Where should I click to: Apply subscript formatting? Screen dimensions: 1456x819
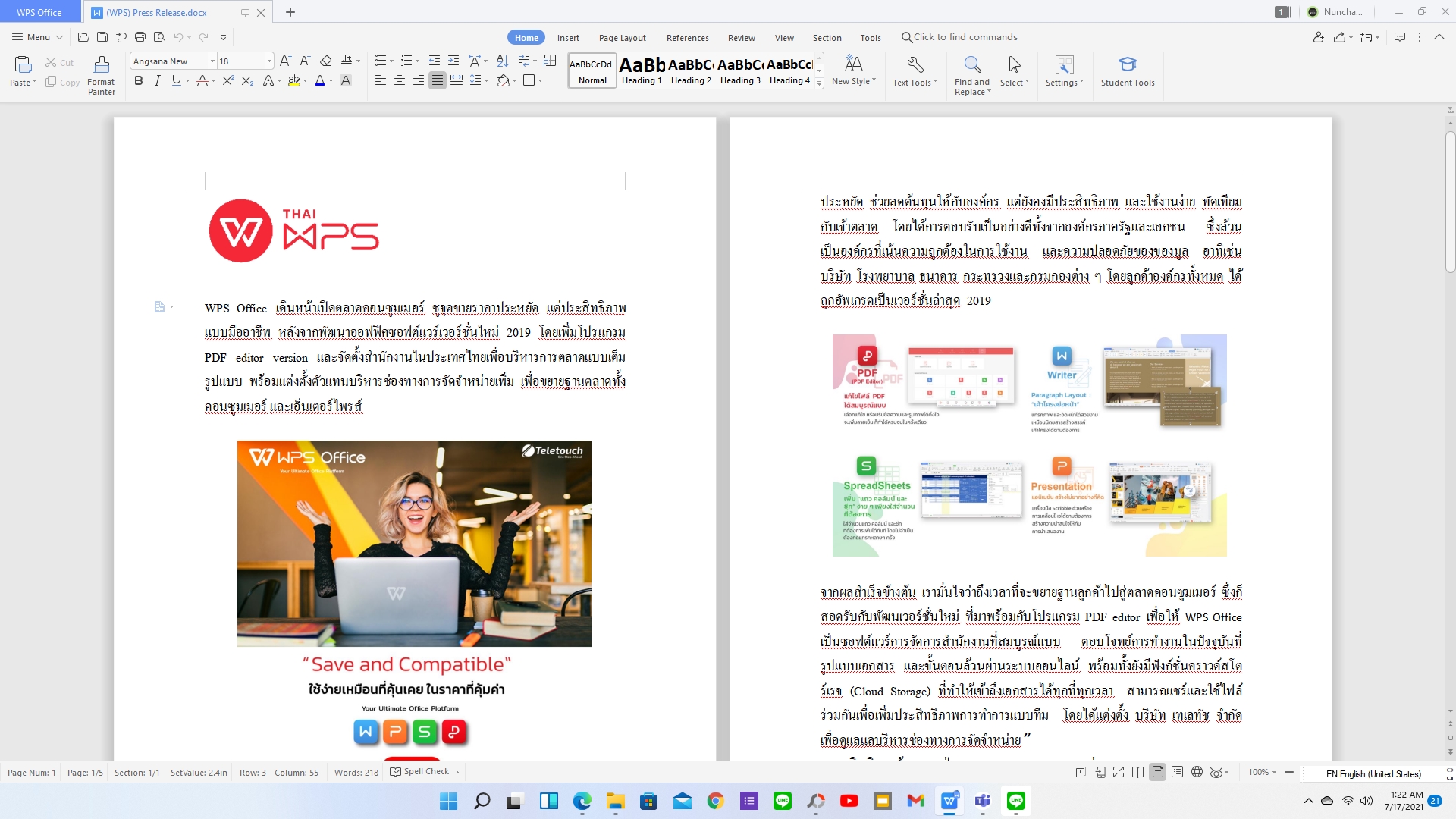(247, 80)
